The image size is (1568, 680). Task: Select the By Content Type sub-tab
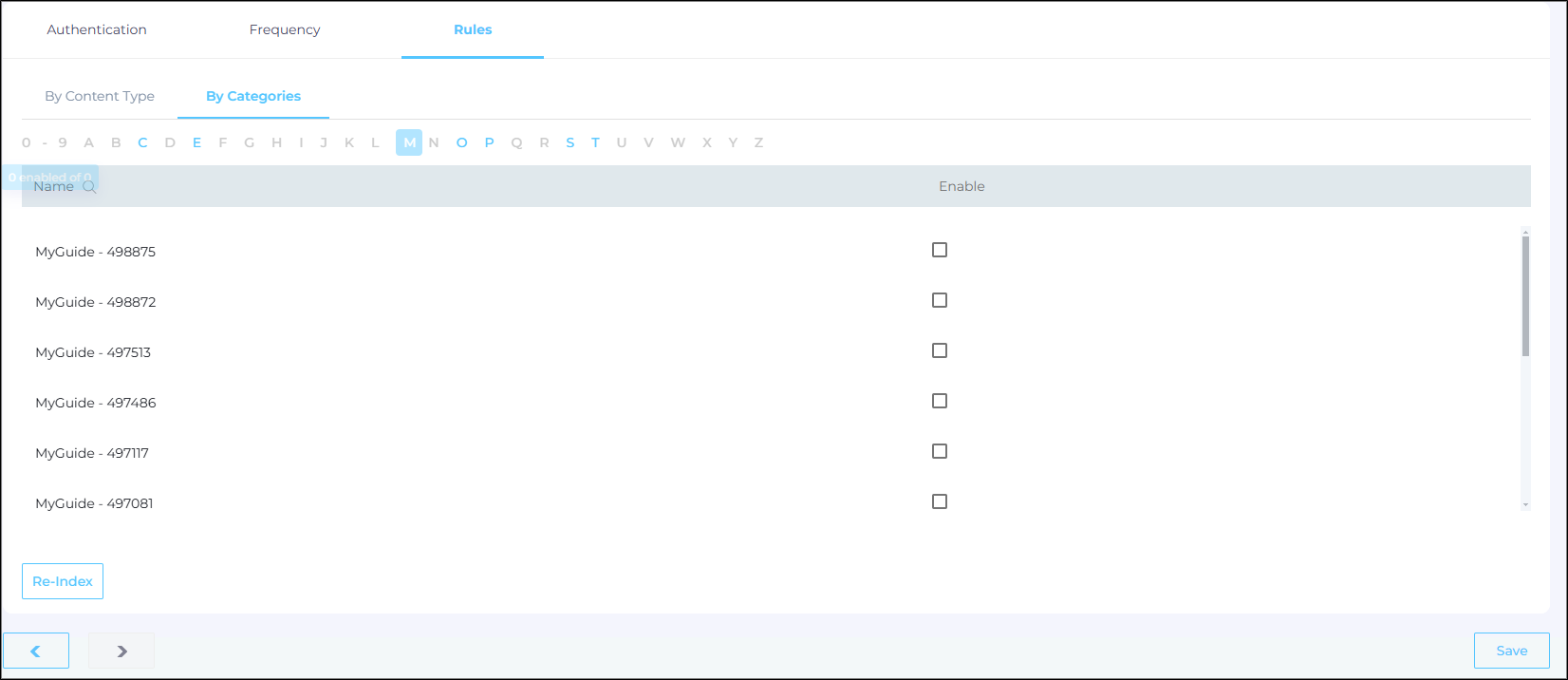[x=100, y=96]
